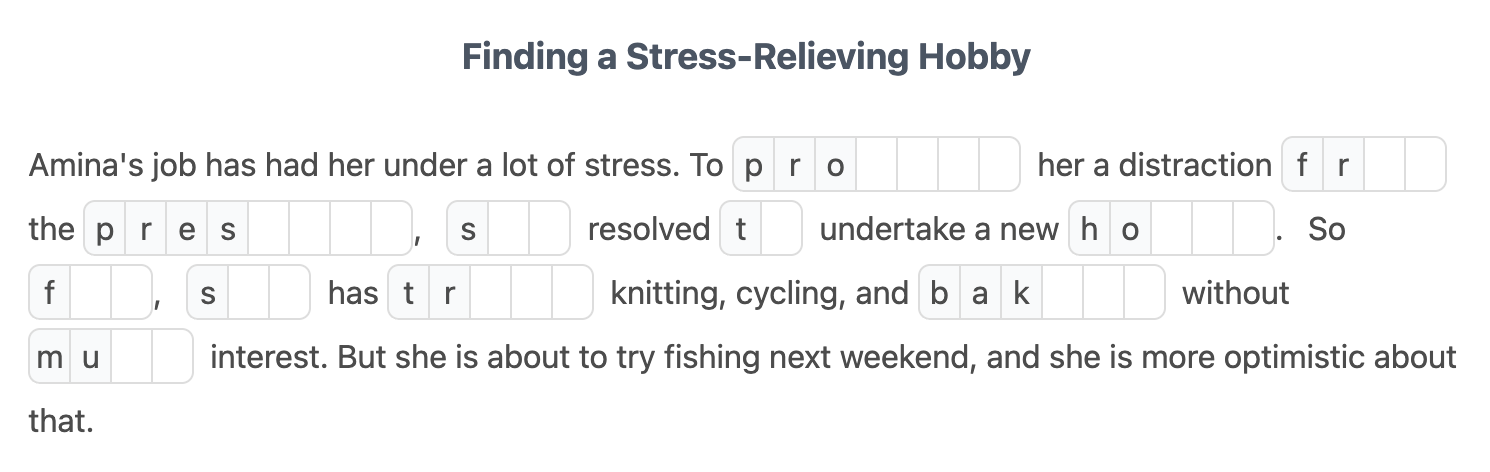Select last box of "s" word before "resolved"
Image resolution: width=1490 pixels, height=472 pixels.
coord(549,229)
